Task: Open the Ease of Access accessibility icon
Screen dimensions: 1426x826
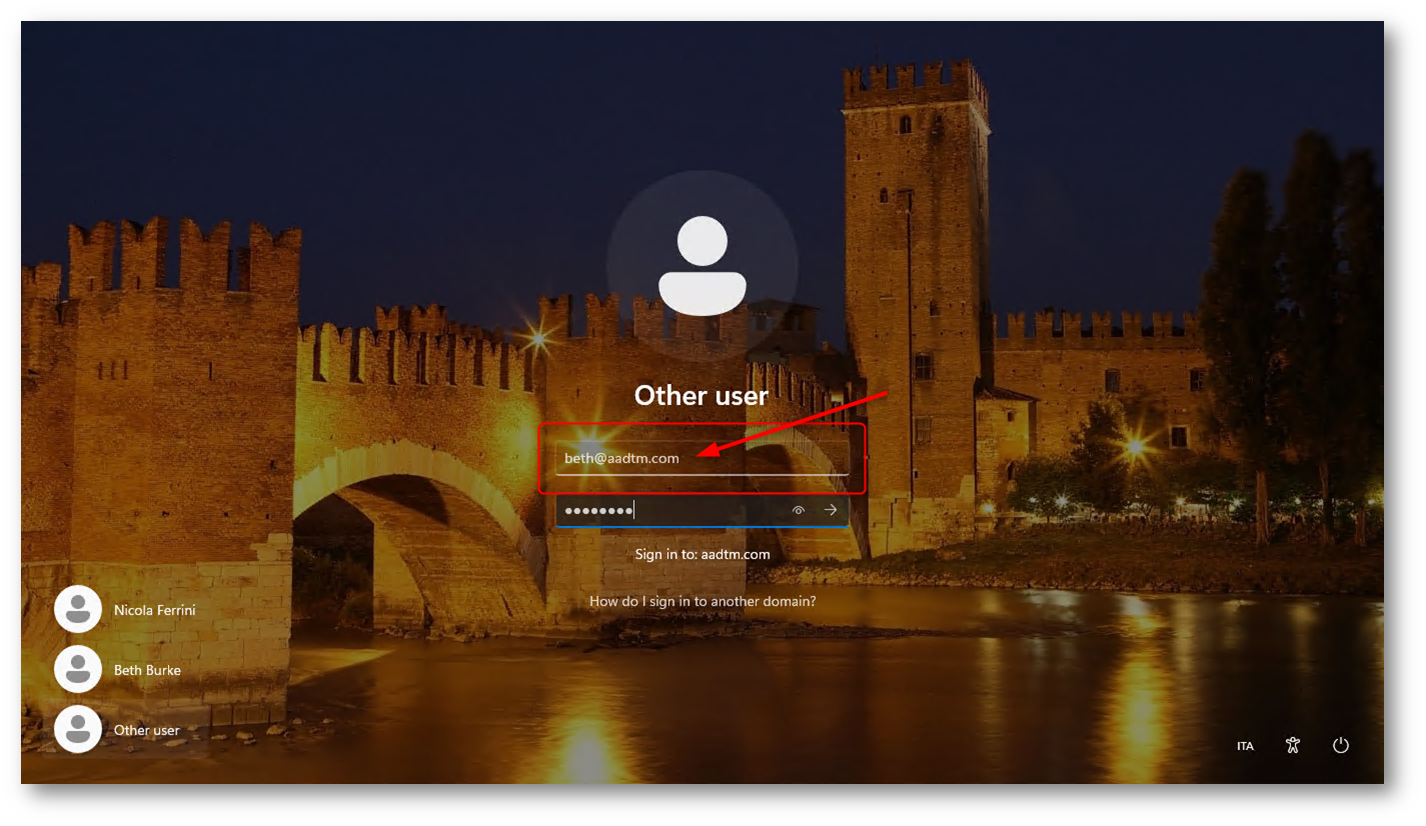Action: [1292, 745]
